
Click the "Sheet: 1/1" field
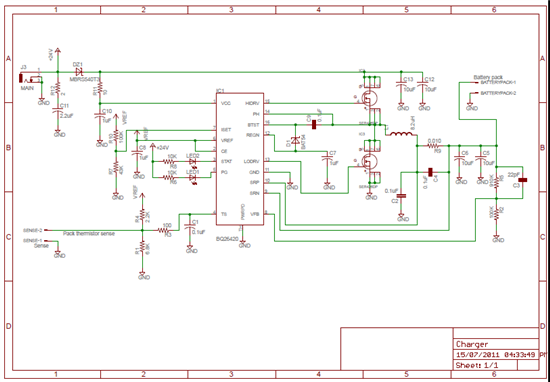[476, 366]
